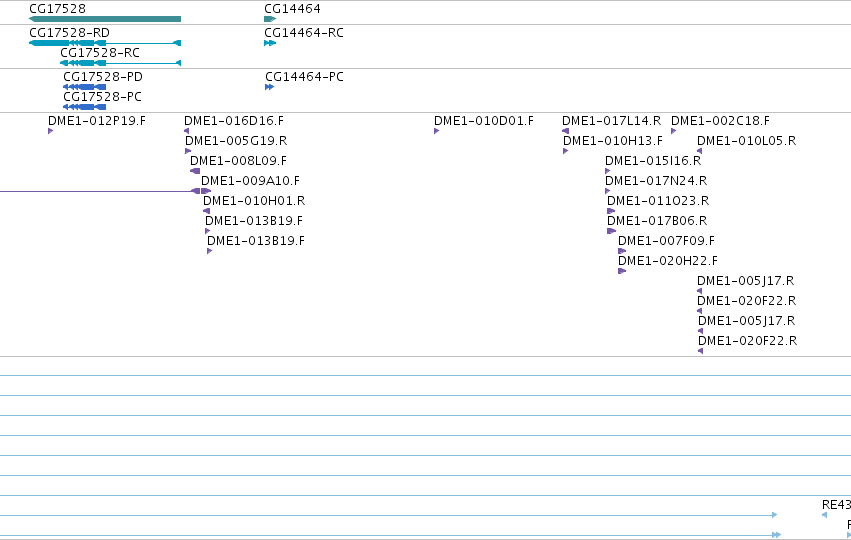Click the DME1-009A10.F label
Viewport: 851px width, 540px height.
pos(250,181)
